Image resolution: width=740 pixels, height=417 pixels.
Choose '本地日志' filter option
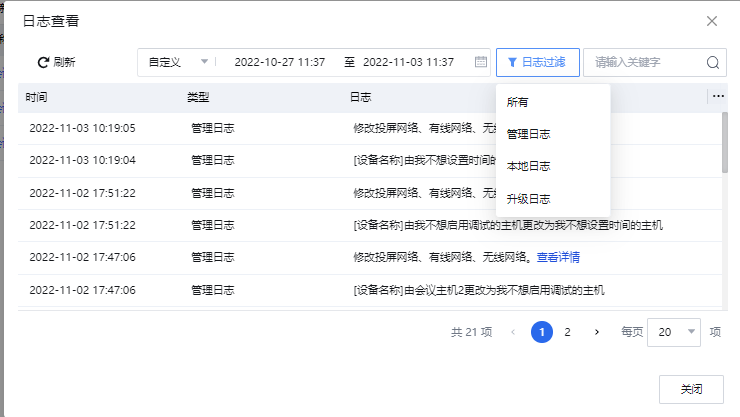[528, 166]
